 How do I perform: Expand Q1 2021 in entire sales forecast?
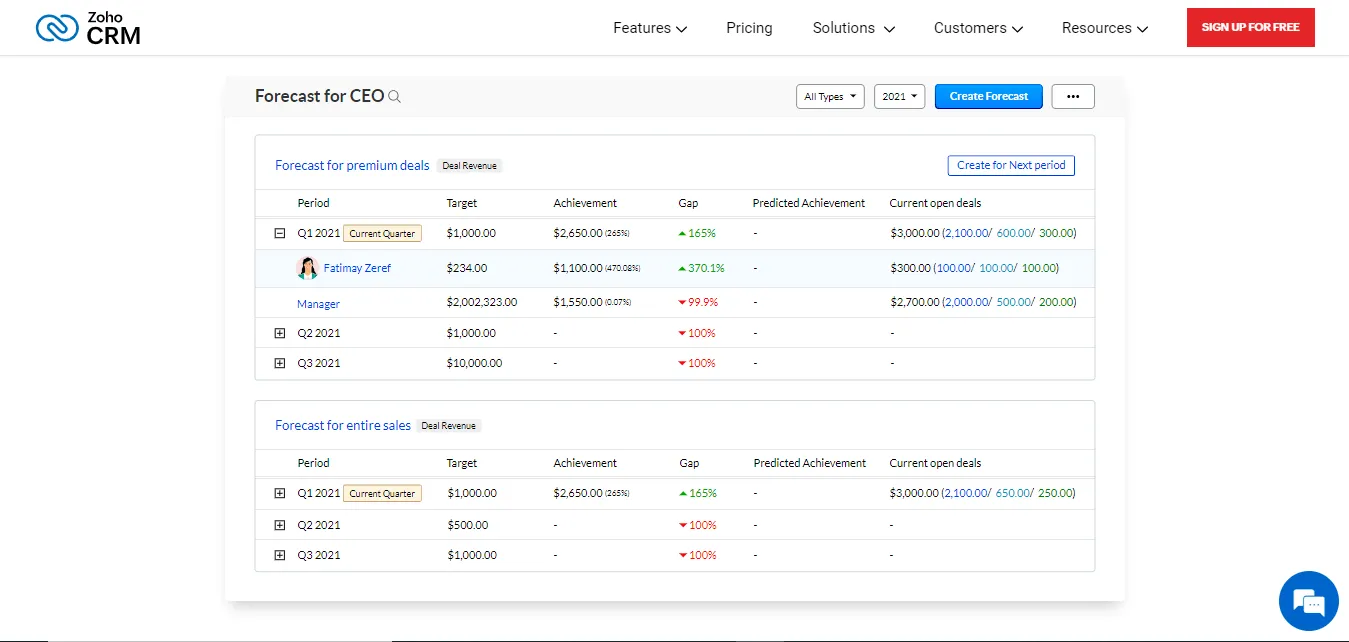[x=280, y=493]
